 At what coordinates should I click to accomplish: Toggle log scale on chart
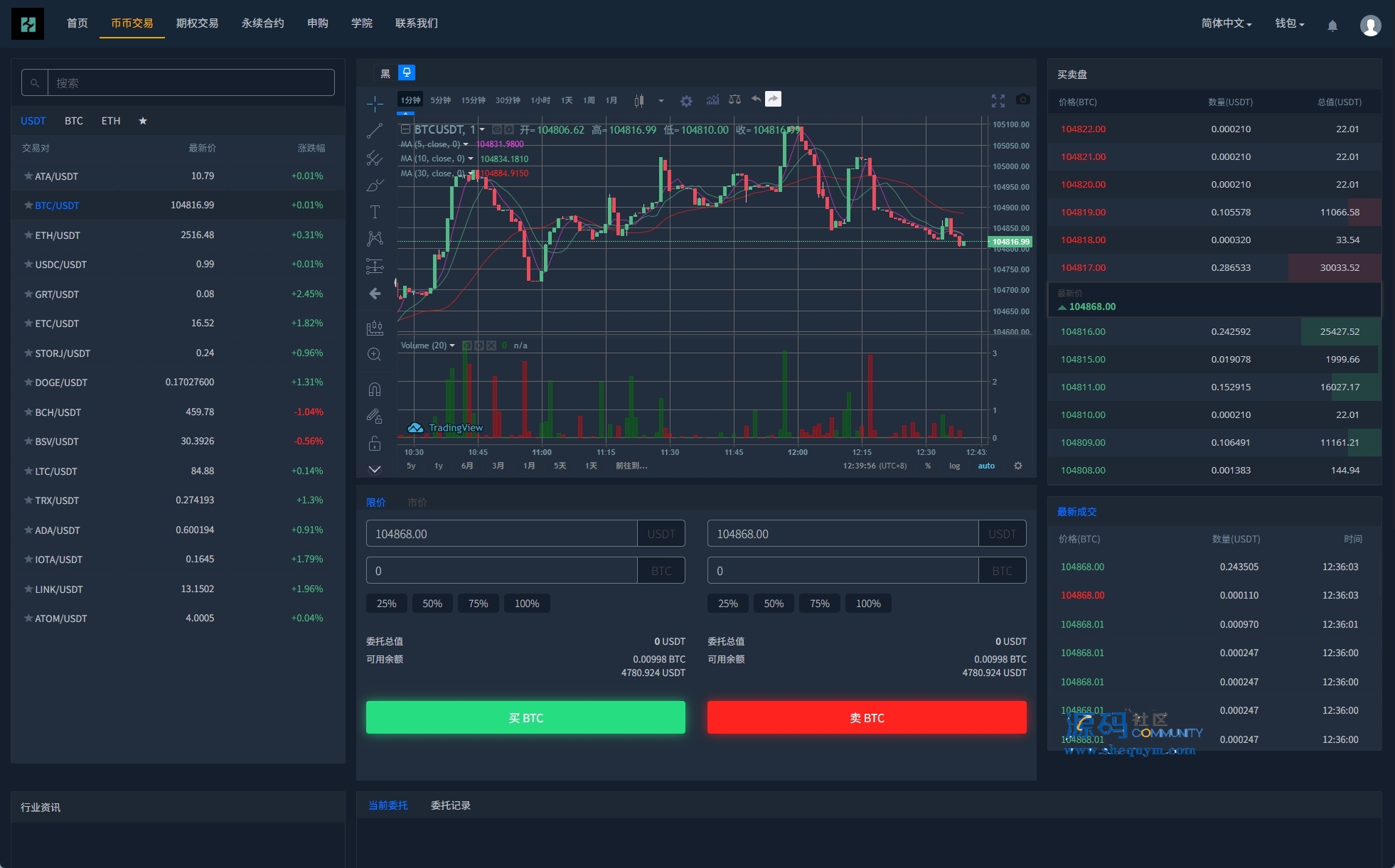954,466
